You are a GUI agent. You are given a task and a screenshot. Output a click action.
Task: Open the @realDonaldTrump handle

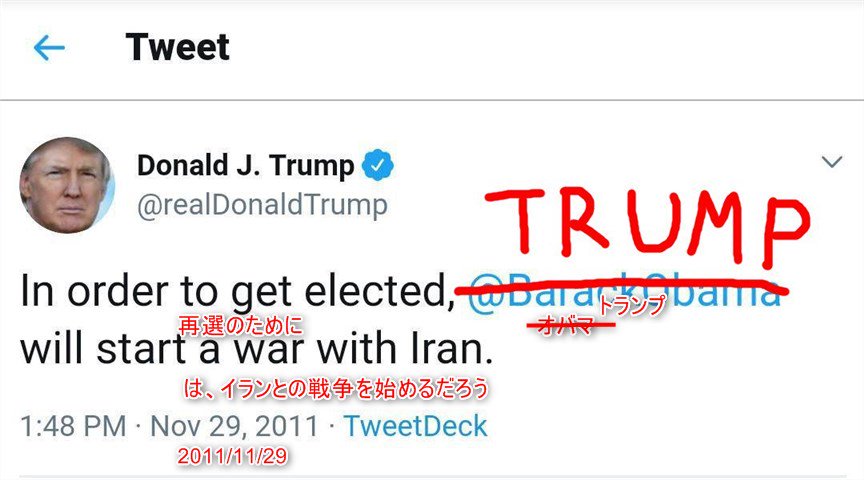[x=262, y=205]
